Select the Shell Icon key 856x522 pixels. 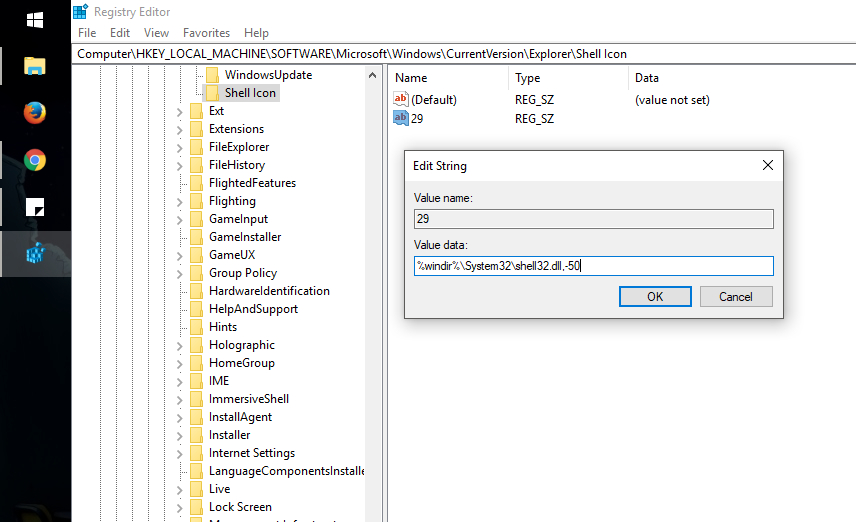(x=250, y=93)
